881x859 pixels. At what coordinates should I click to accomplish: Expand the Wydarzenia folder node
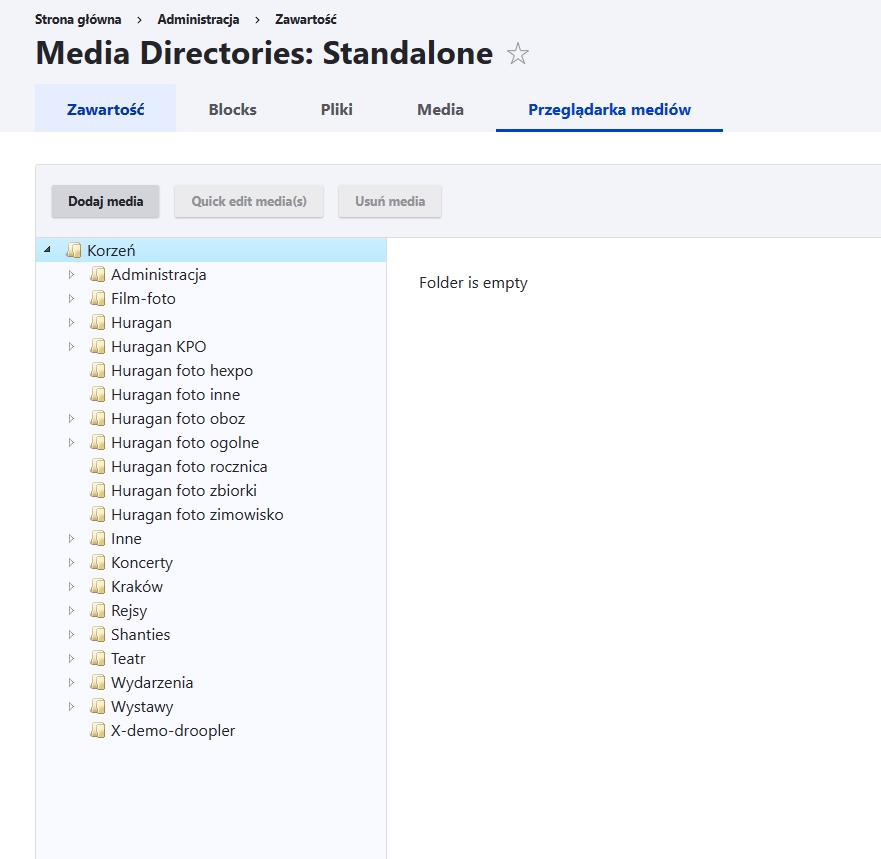coord(71,682)
